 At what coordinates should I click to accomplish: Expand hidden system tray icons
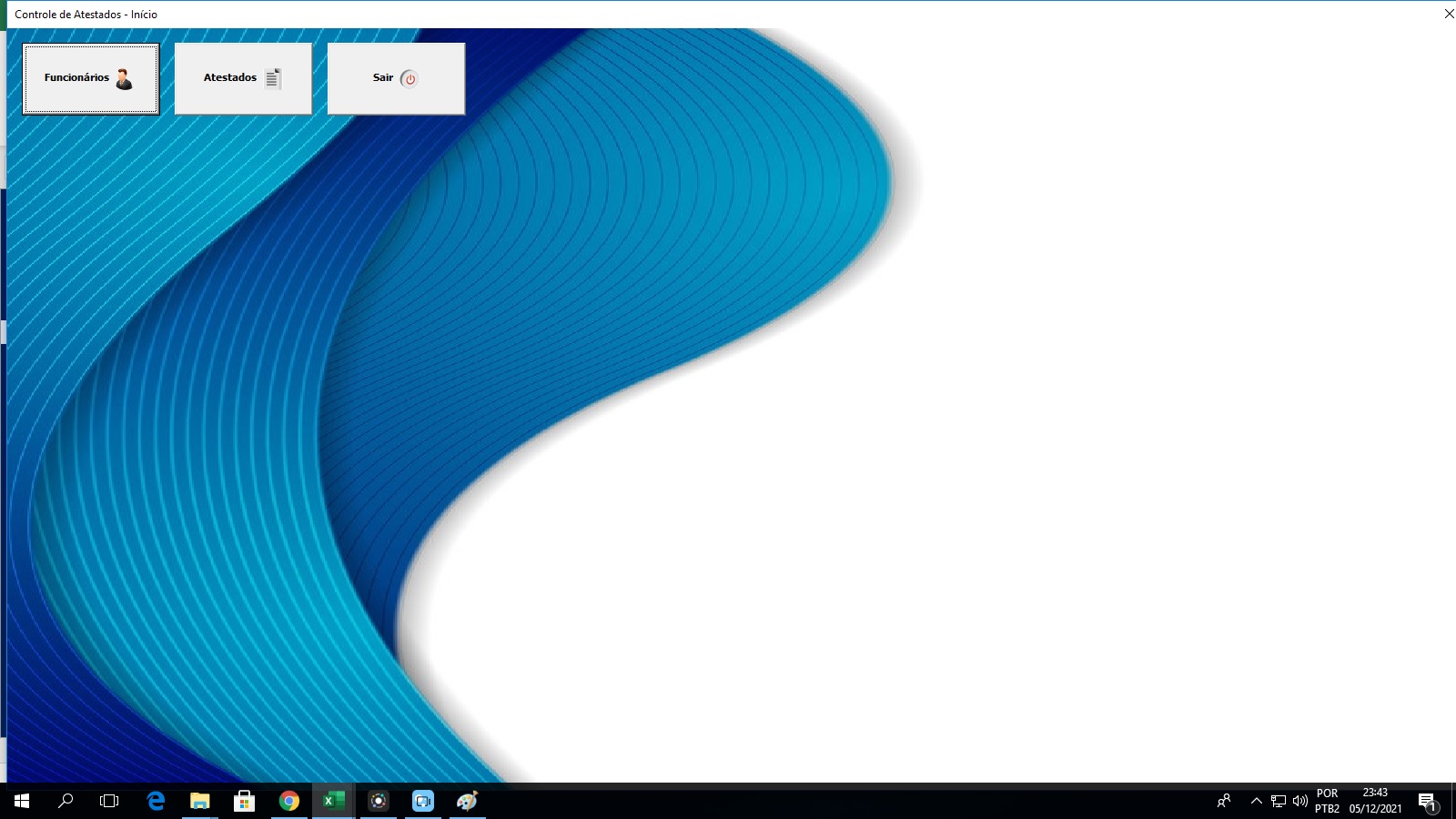[x=1257, y=801]
